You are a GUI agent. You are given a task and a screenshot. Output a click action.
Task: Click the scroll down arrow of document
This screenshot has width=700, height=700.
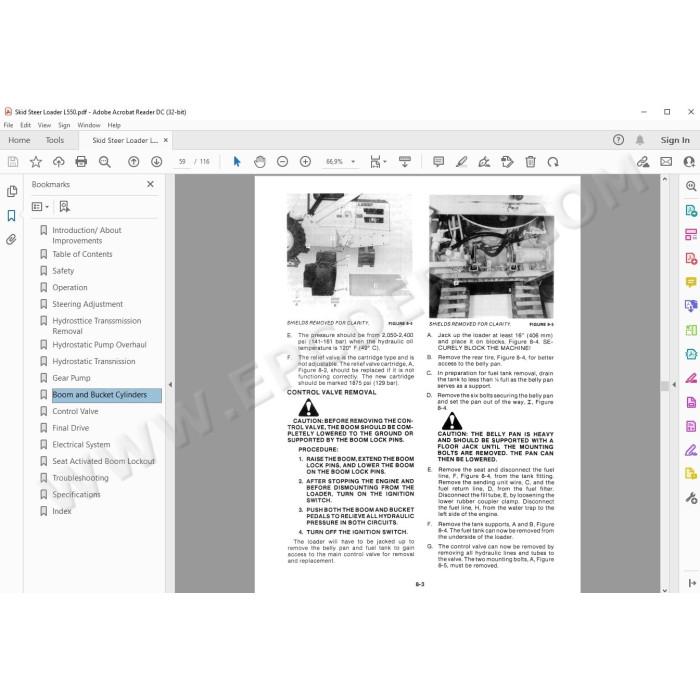[665, 590]
